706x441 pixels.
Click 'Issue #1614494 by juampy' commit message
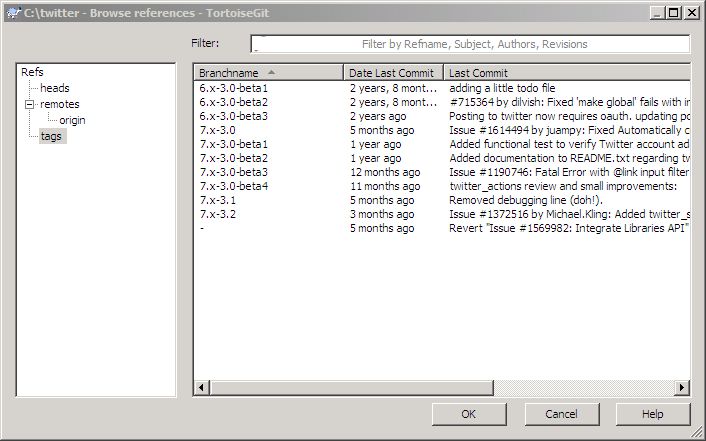point(570,130)
